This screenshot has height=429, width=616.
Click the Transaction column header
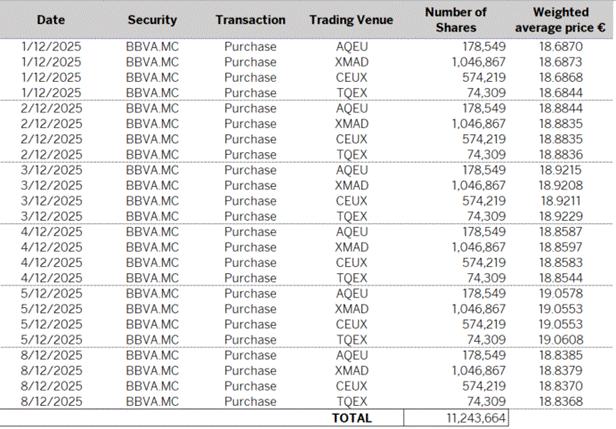click(x=250, y=20)
